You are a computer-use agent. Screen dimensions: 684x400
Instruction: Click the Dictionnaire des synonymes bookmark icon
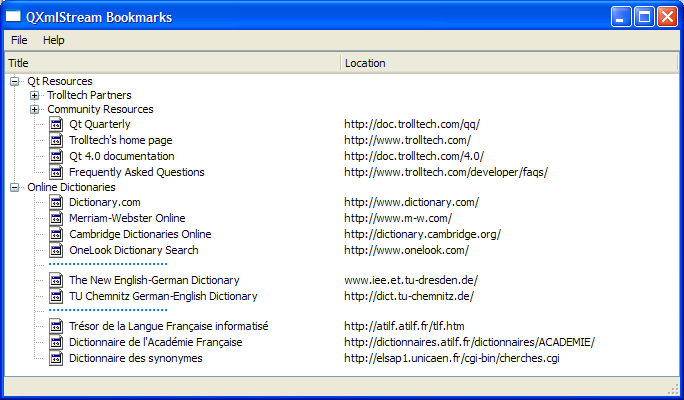point(56,359)
